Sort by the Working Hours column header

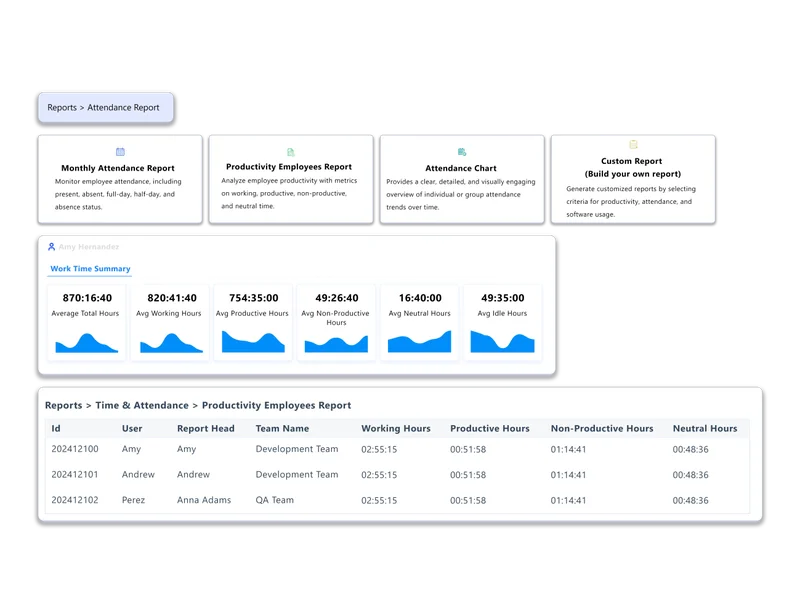(x=396, y=429)
